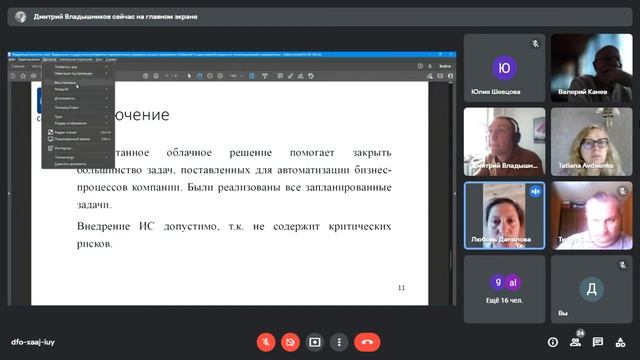The image size is (640, 360).
Task: Click the muted mic icon on Юлия Шевцова tile
Action: [535, 43]
